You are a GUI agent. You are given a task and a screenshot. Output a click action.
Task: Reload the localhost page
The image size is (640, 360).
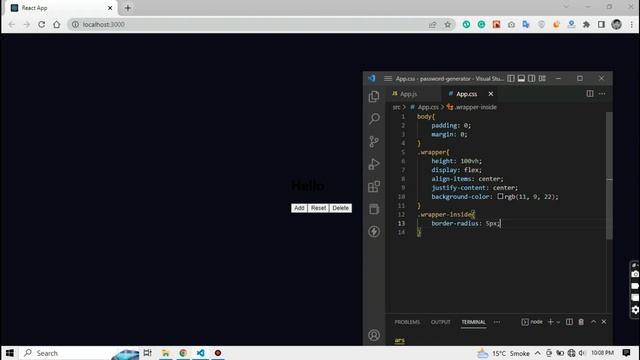coord(41,24)
